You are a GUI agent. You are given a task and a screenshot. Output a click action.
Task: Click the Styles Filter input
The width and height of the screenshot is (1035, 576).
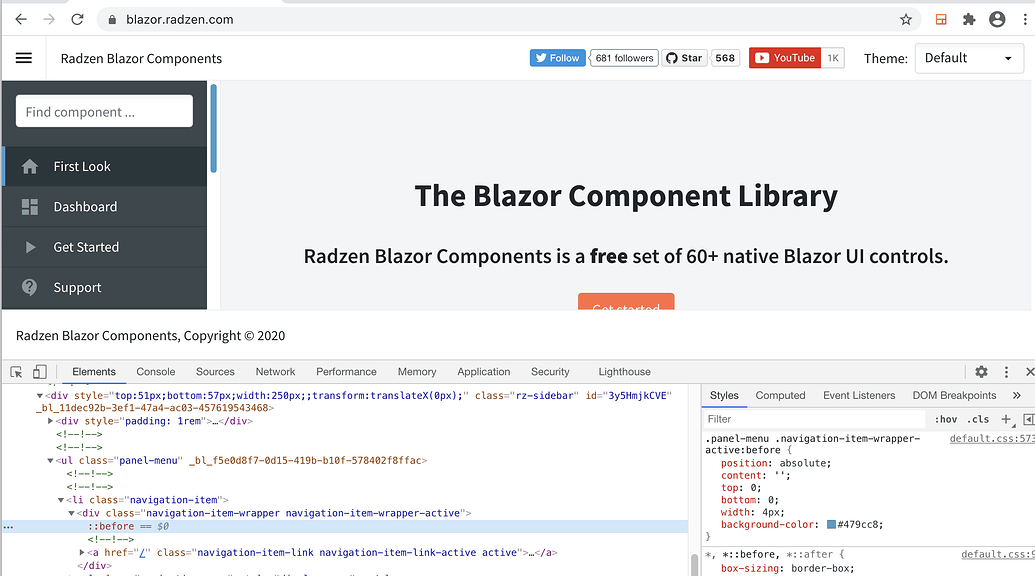815,419
